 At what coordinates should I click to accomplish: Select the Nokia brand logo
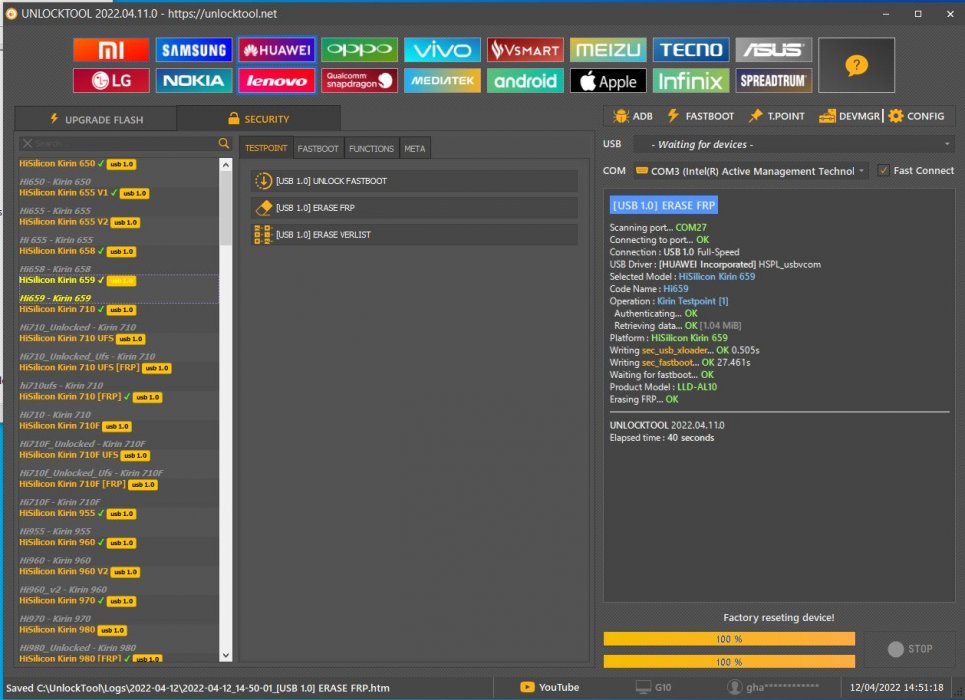(194, 81)
